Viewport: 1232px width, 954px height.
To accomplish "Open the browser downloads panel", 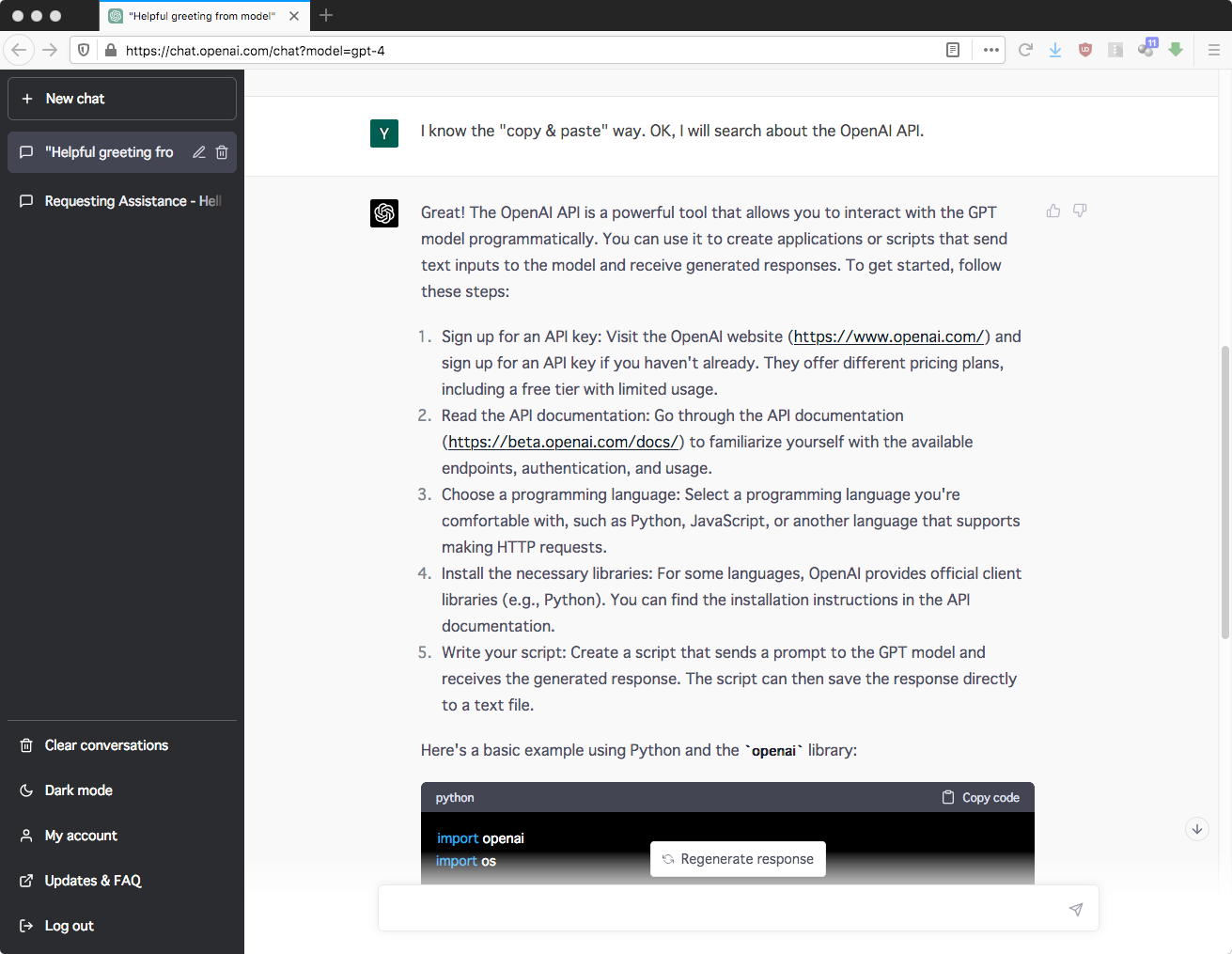I will point(1055,50).
